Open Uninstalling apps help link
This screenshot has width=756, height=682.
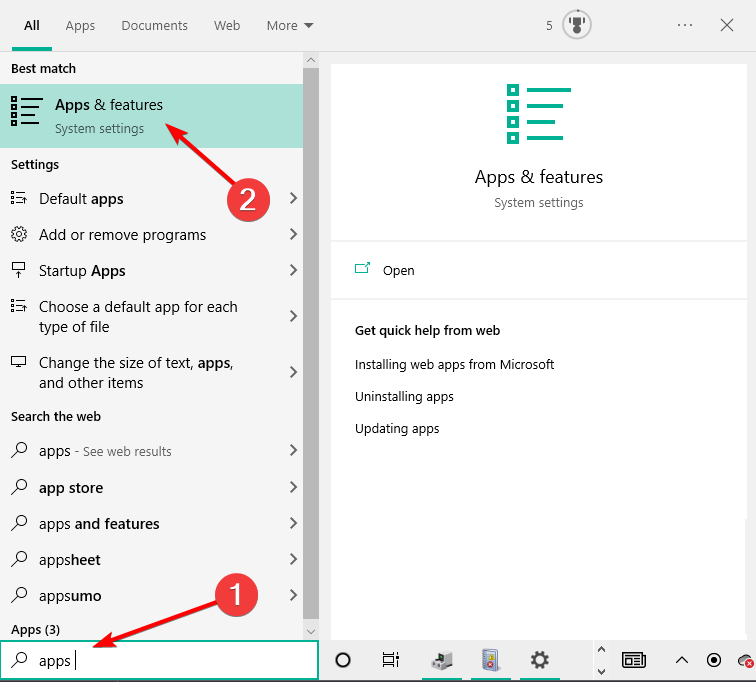tap(404, 397)
